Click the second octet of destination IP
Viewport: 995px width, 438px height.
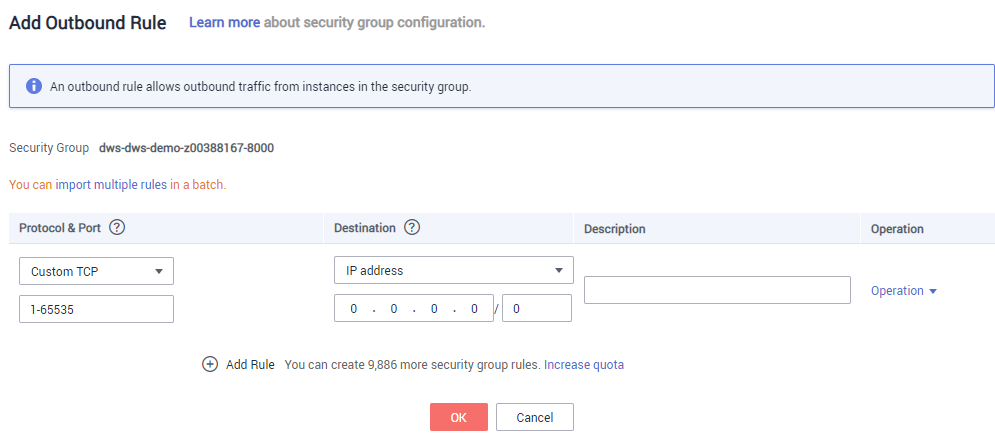coord(394,309)
